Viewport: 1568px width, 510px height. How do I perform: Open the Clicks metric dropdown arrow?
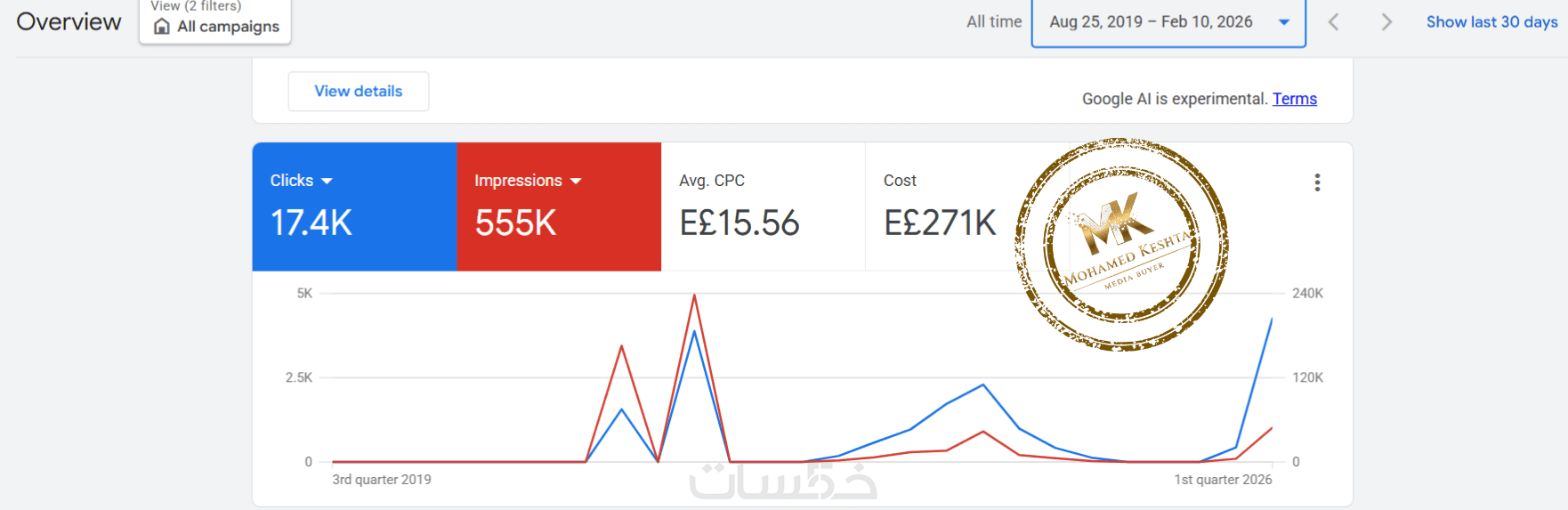(327, 181)
